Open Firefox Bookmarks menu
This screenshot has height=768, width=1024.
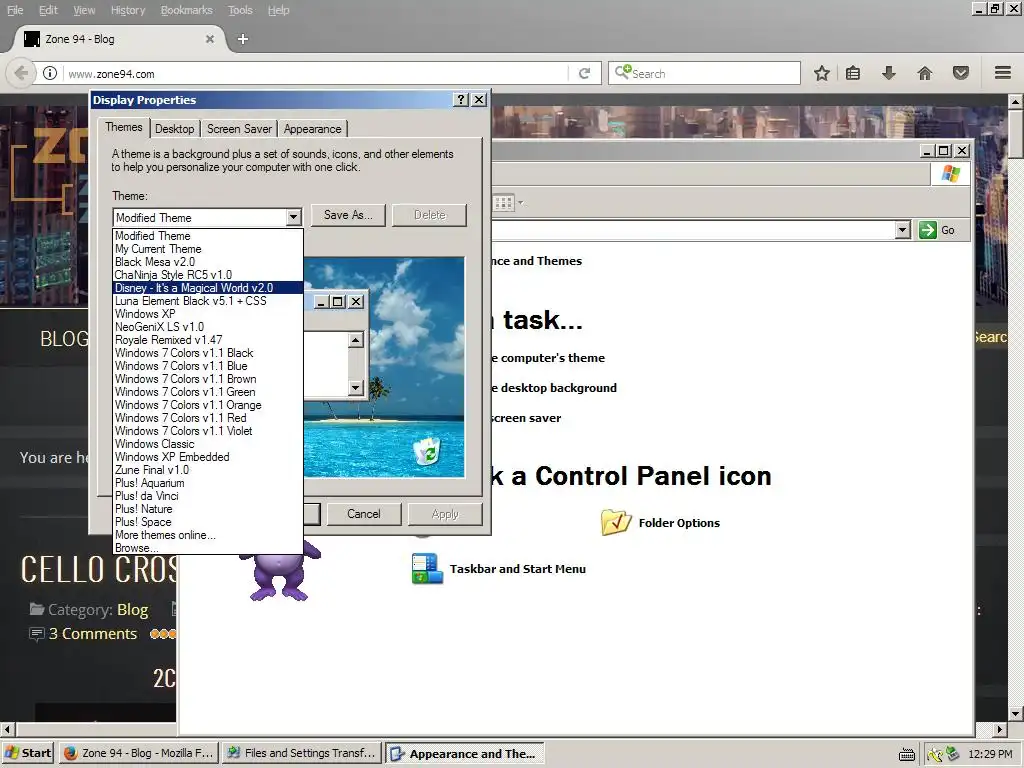(186, 10)
